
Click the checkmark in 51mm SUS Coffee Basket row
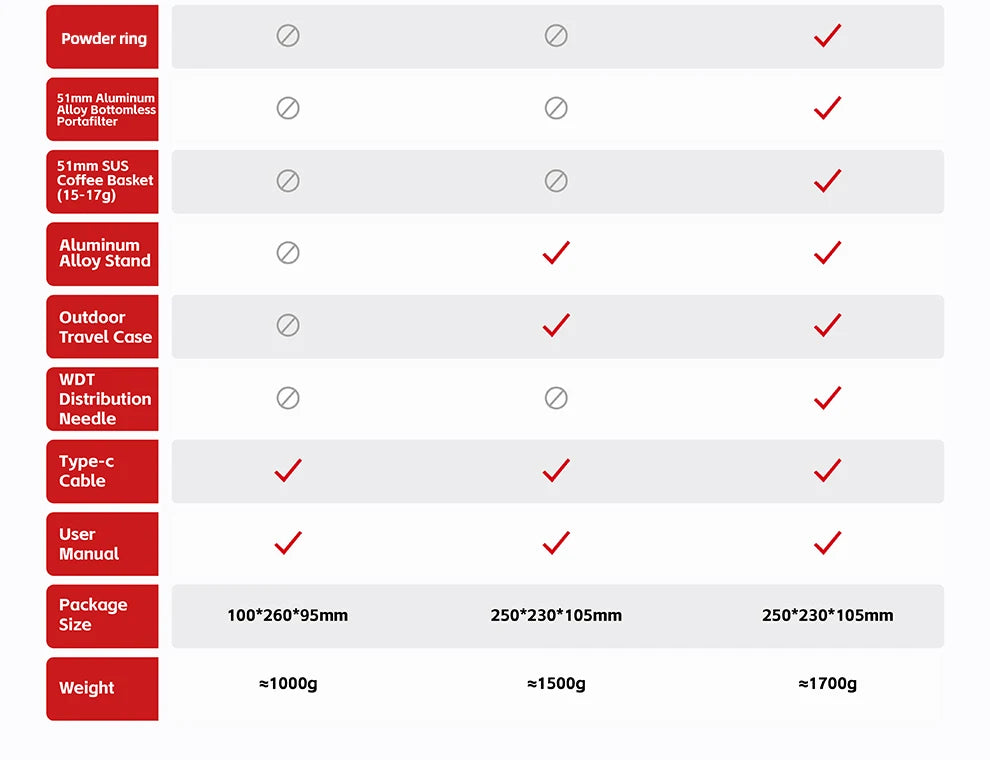(x=827, y=181)
